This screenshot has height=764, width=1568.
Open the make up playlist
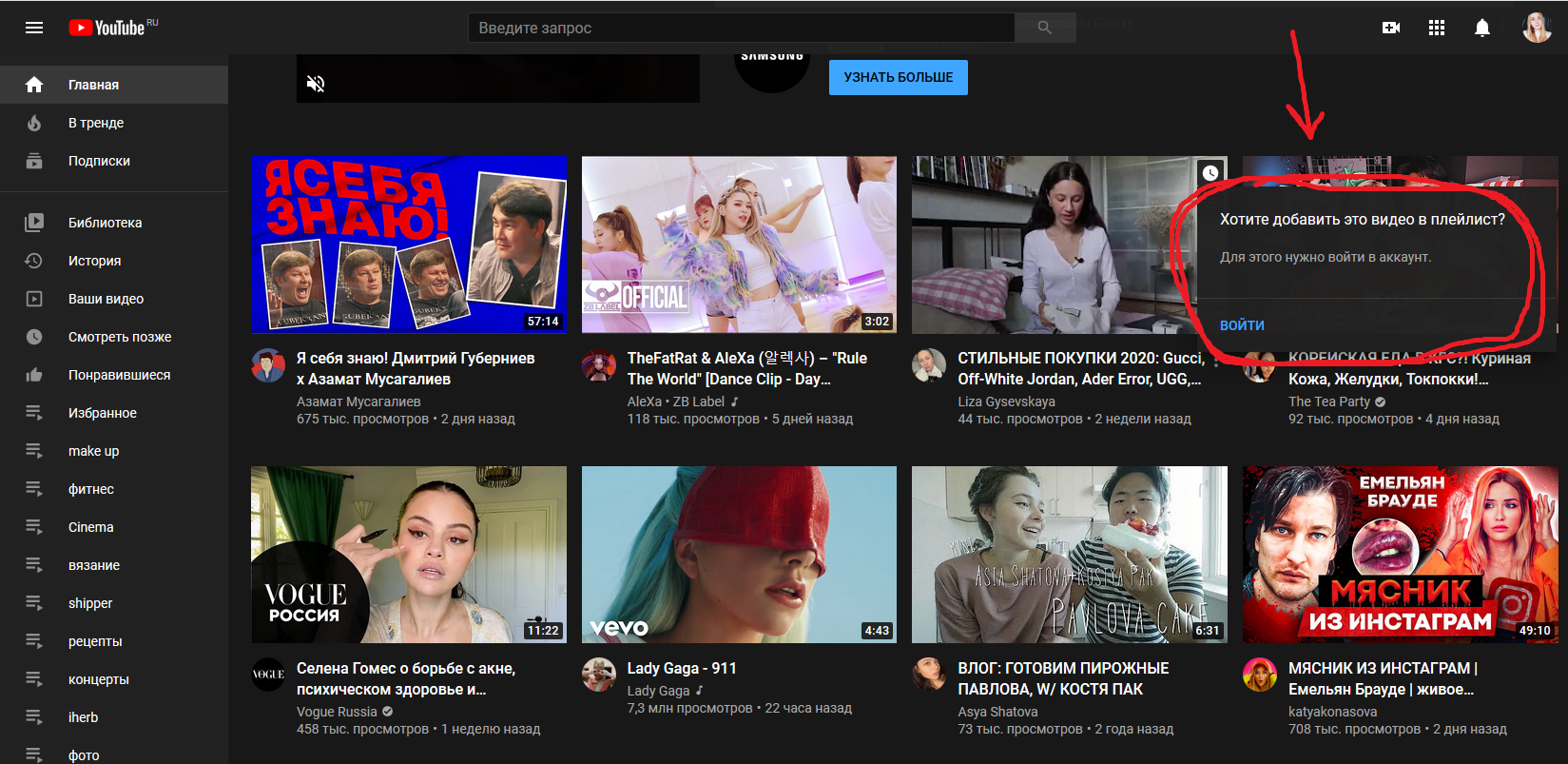tap(114, 451)
